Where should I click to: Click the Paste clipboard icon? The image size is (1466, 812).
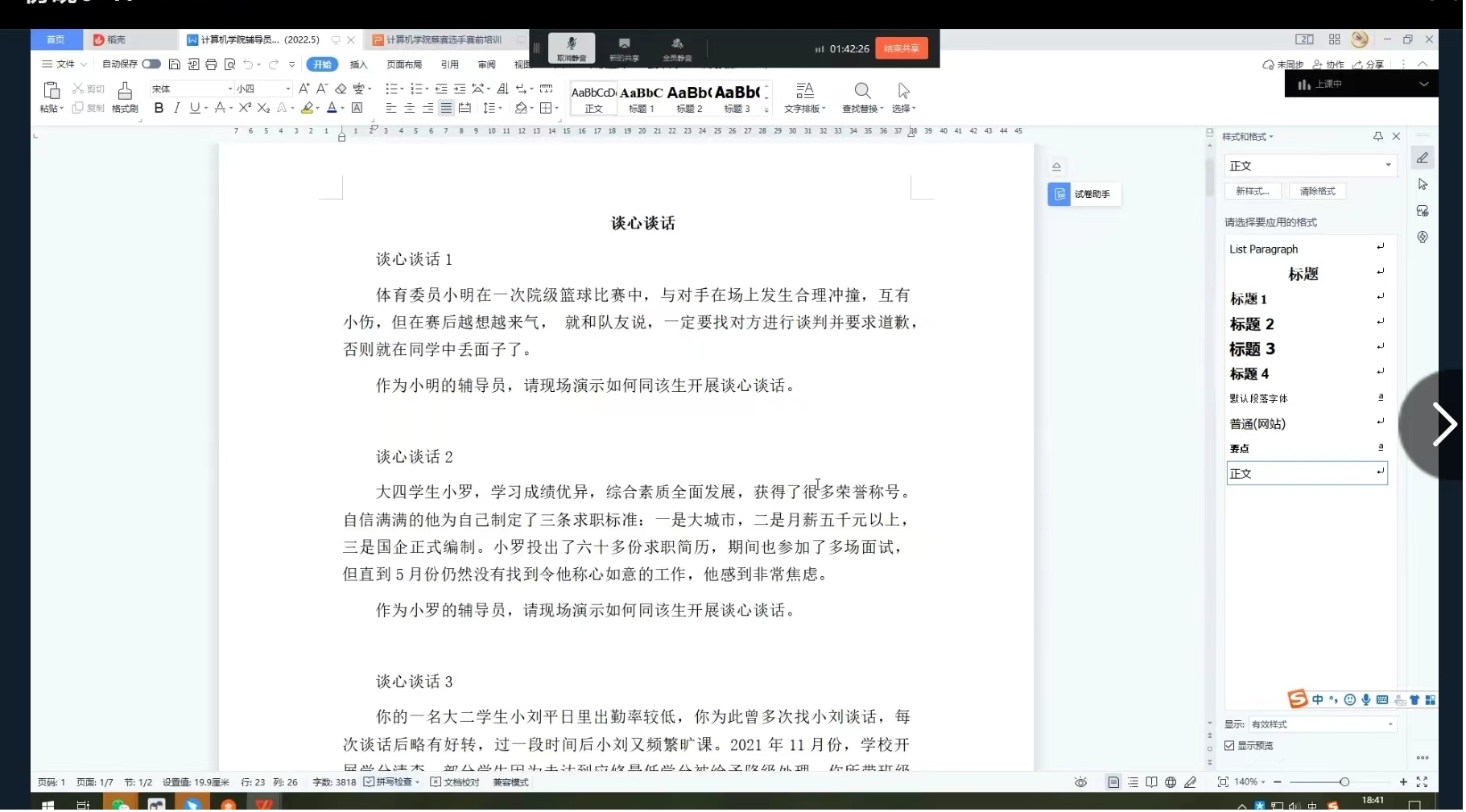click(x=52, y=90)
